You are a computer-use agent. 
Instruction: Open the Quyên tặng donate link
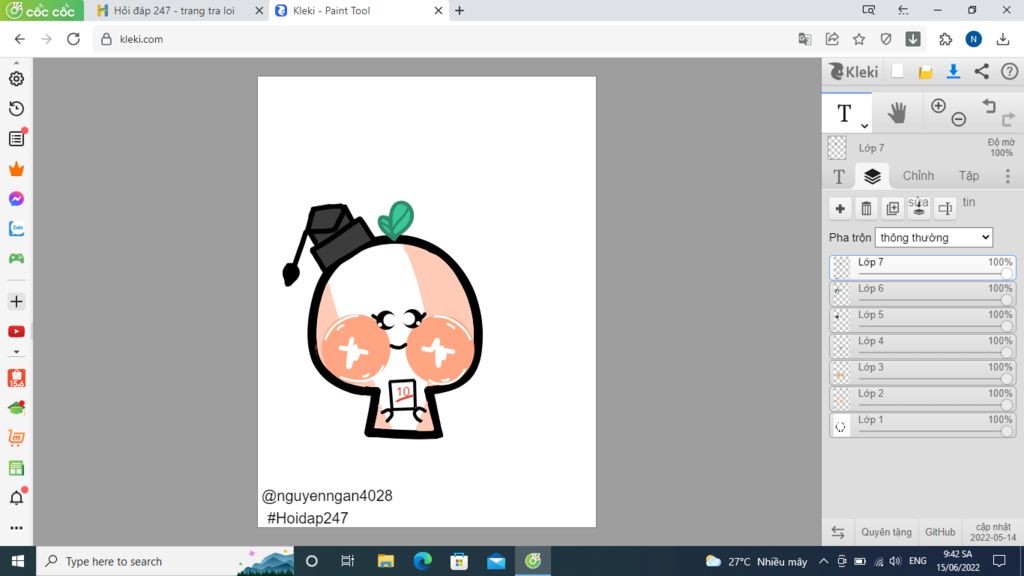[886, 532]
